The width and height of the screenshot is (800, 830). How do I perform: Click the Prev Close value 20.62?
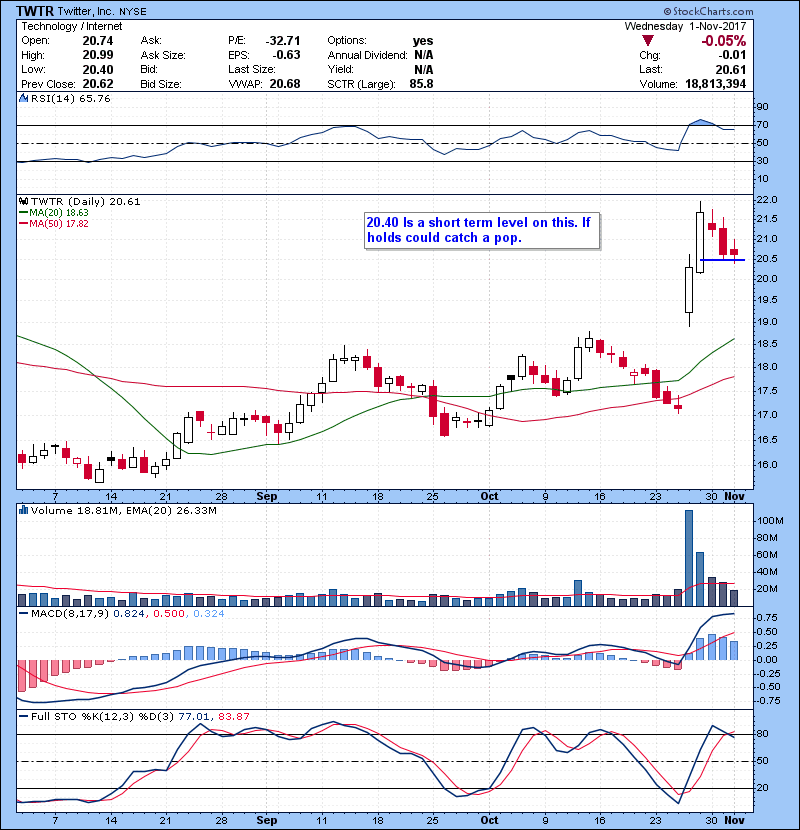coord(98,84)
